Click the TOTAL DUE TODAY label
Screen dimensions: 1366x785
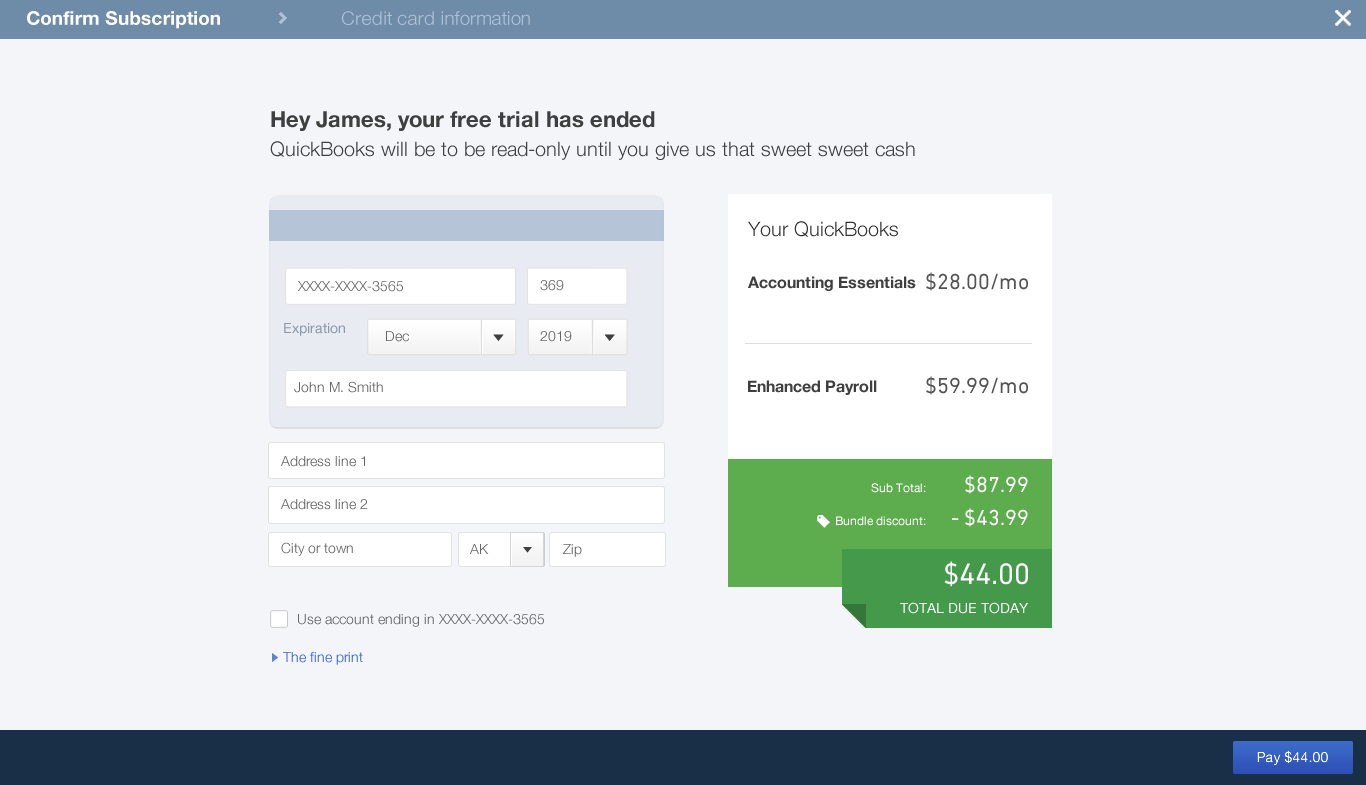(964, 608)
